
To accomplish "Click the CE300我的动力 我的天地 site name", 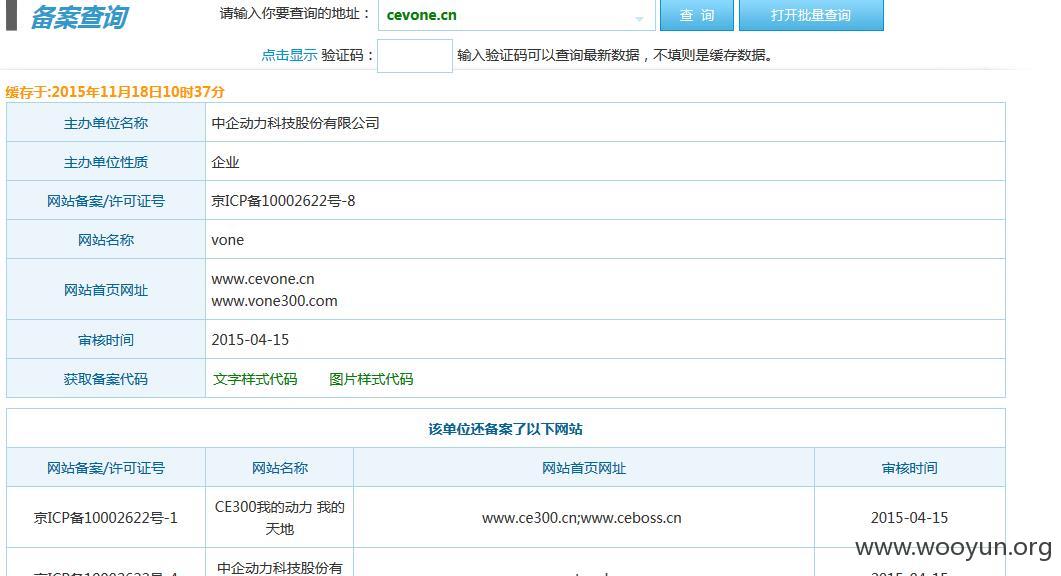I will 279,518.
